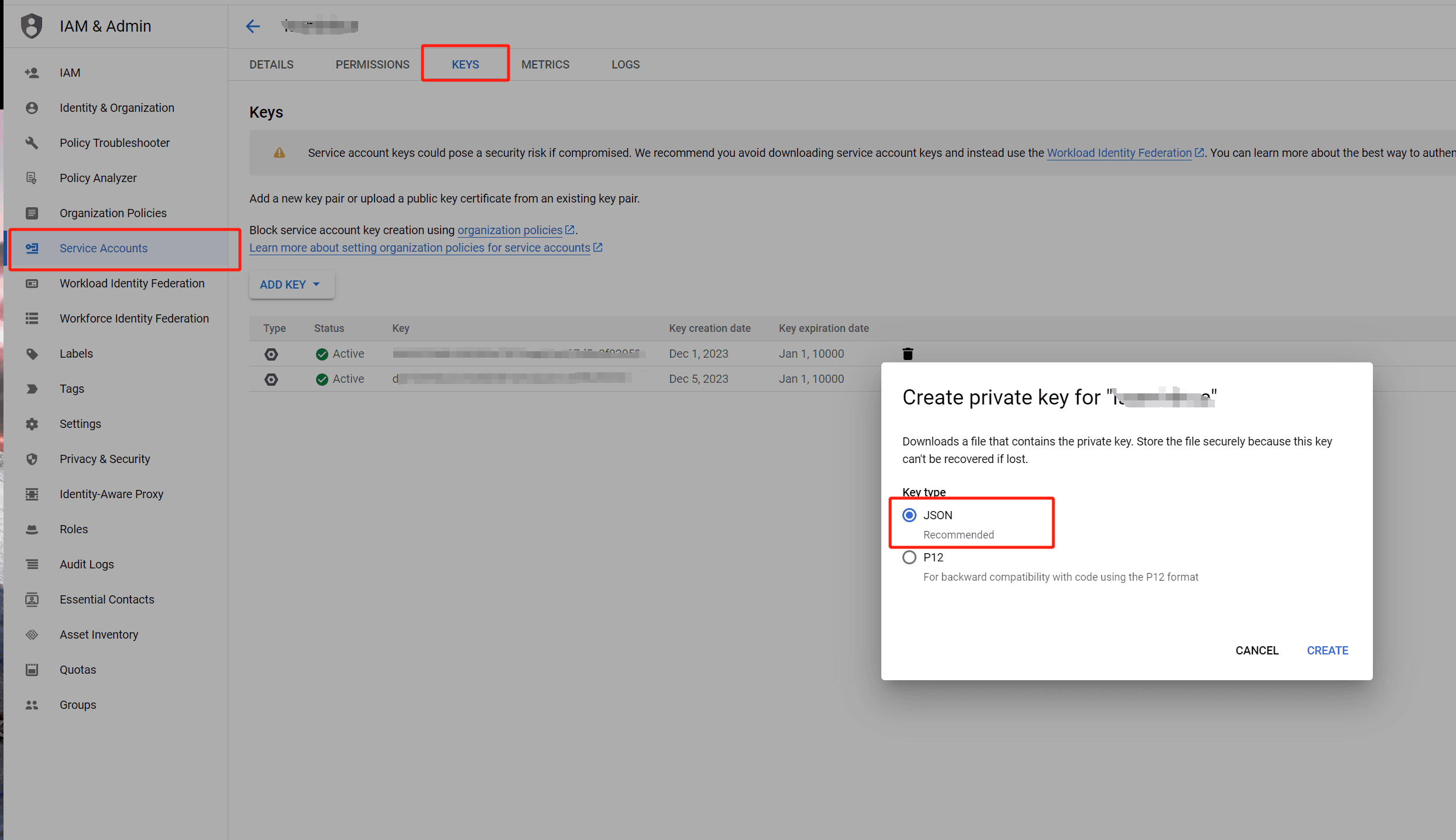Click the Roles hat icon
The image size is (1456, 840).
coord(32,529)
